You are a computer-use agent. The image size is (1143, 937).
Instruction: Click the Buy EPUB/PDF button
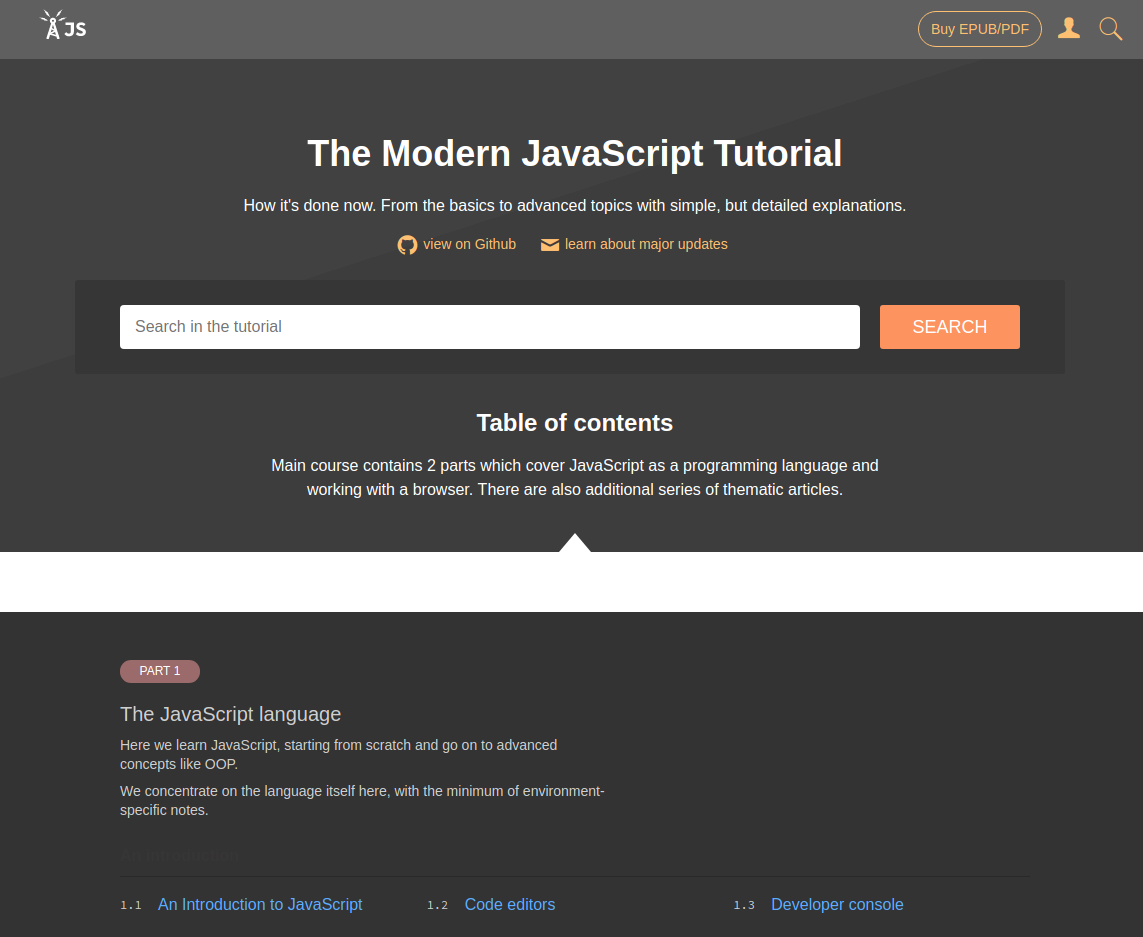[979, 29]
